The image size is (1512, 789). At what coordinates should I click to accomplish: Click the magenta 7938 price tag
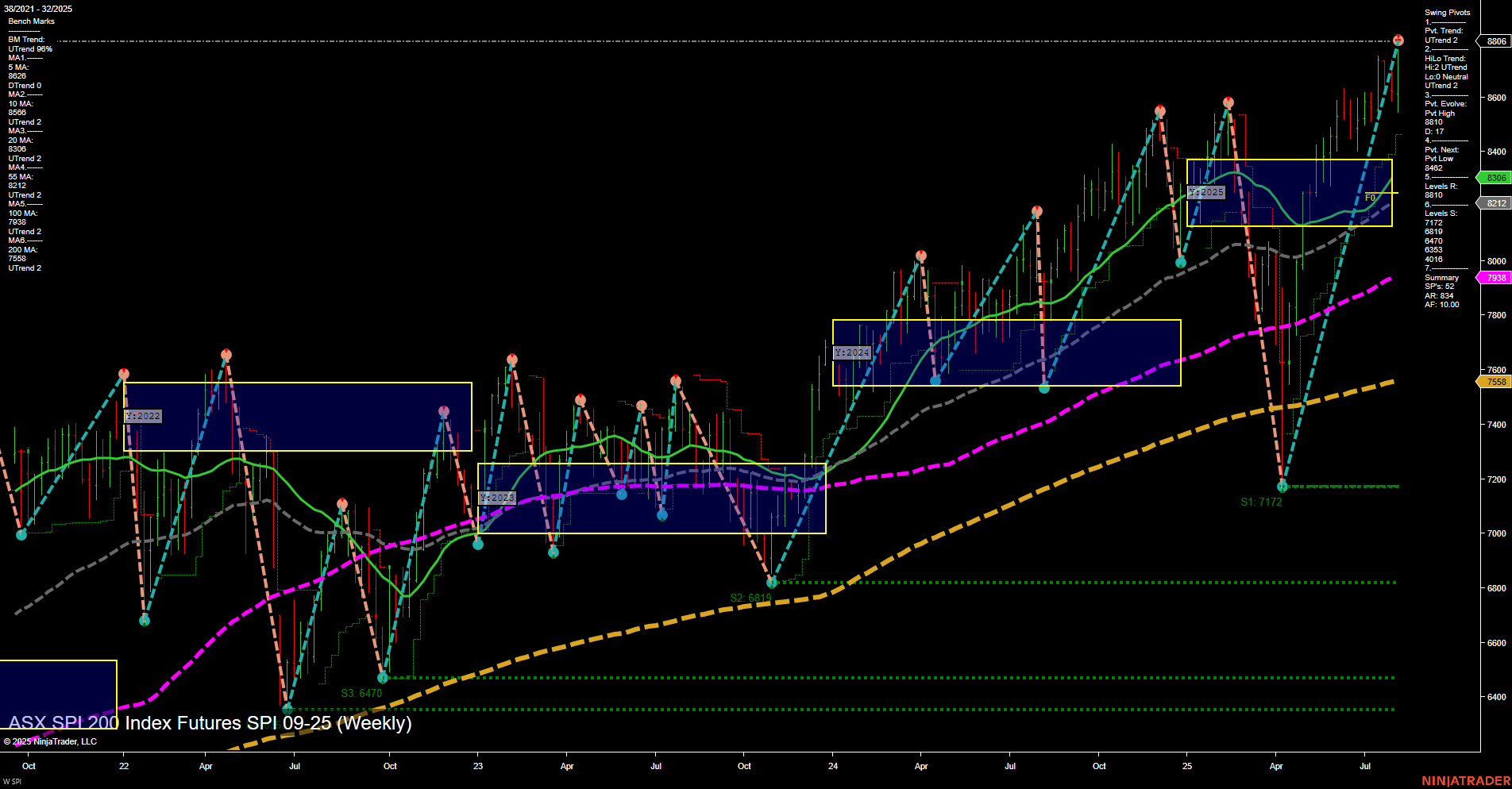tap(1495, 277)
